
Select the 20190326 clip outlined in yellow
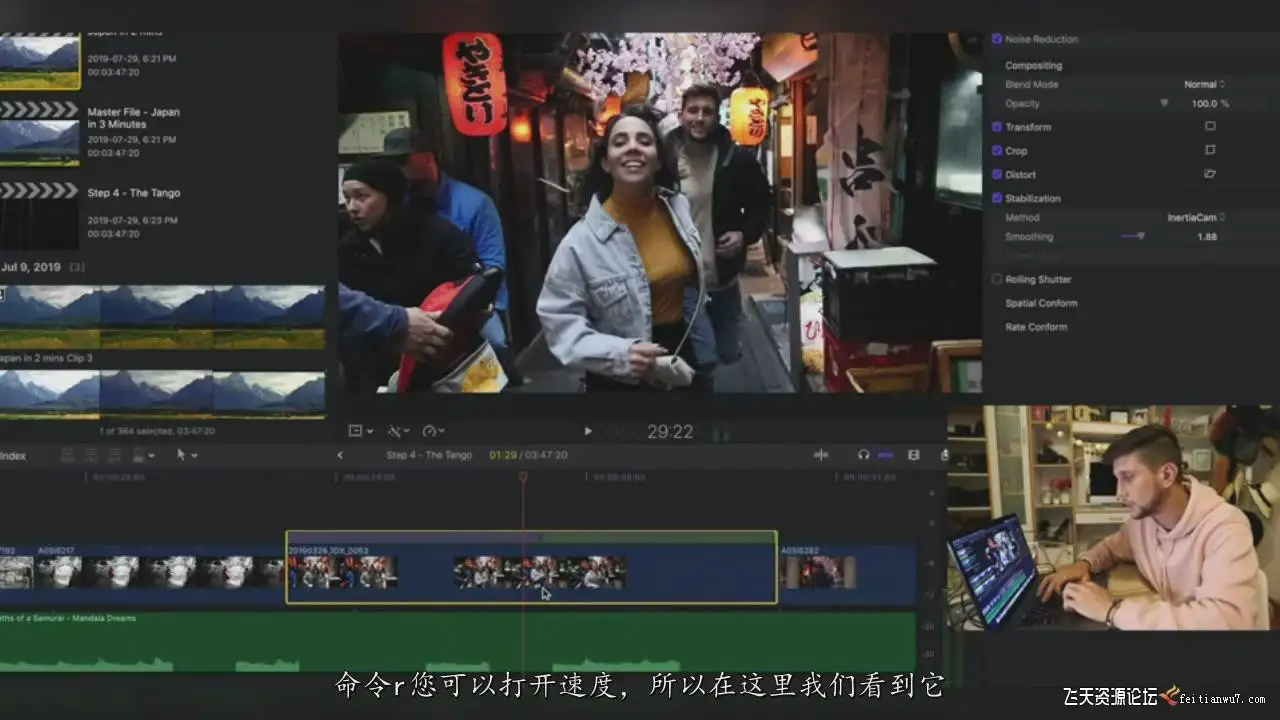point(531,567)
